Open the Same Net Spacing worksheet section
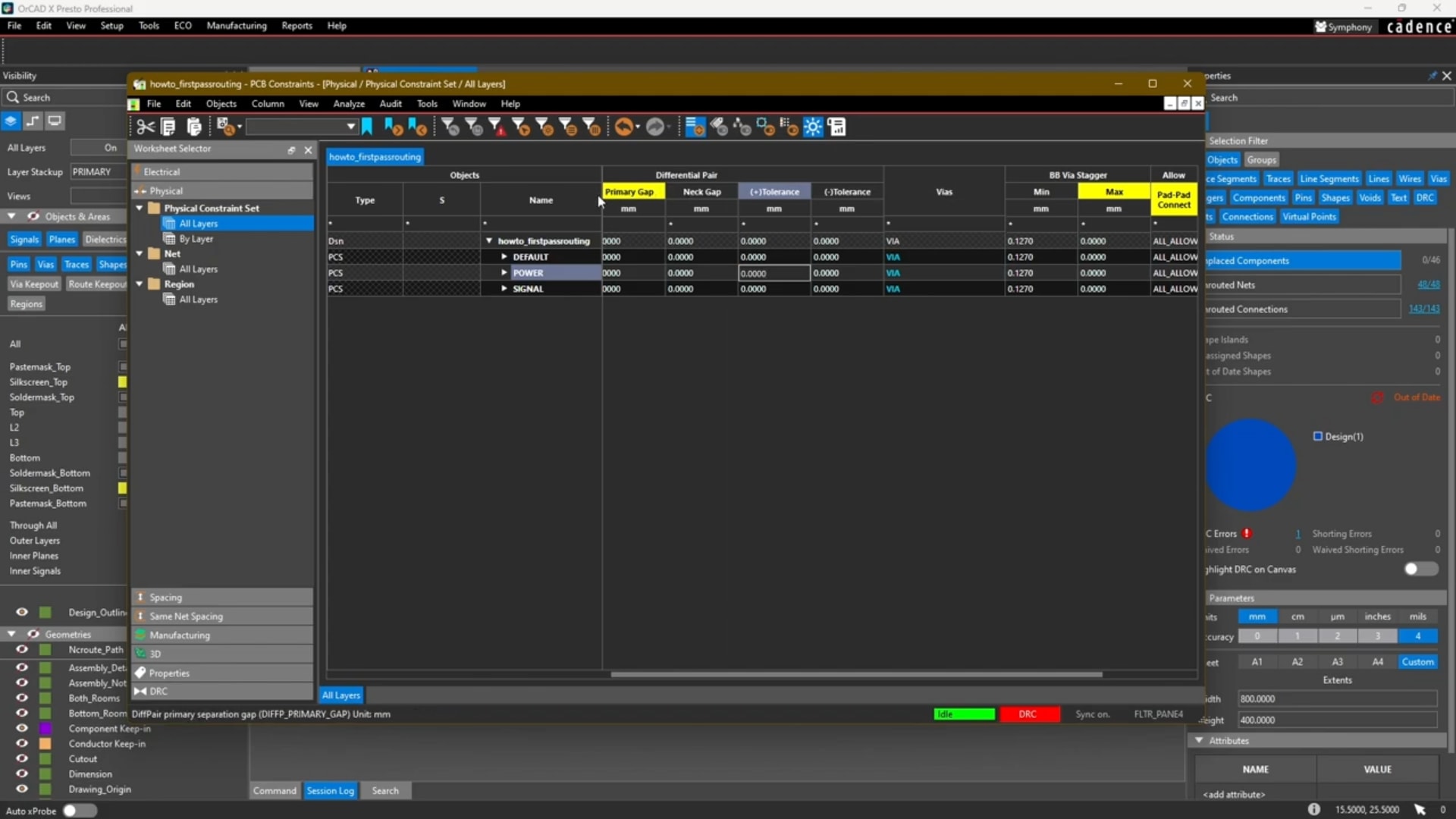The image size is (1456, 819). [222, 616]
